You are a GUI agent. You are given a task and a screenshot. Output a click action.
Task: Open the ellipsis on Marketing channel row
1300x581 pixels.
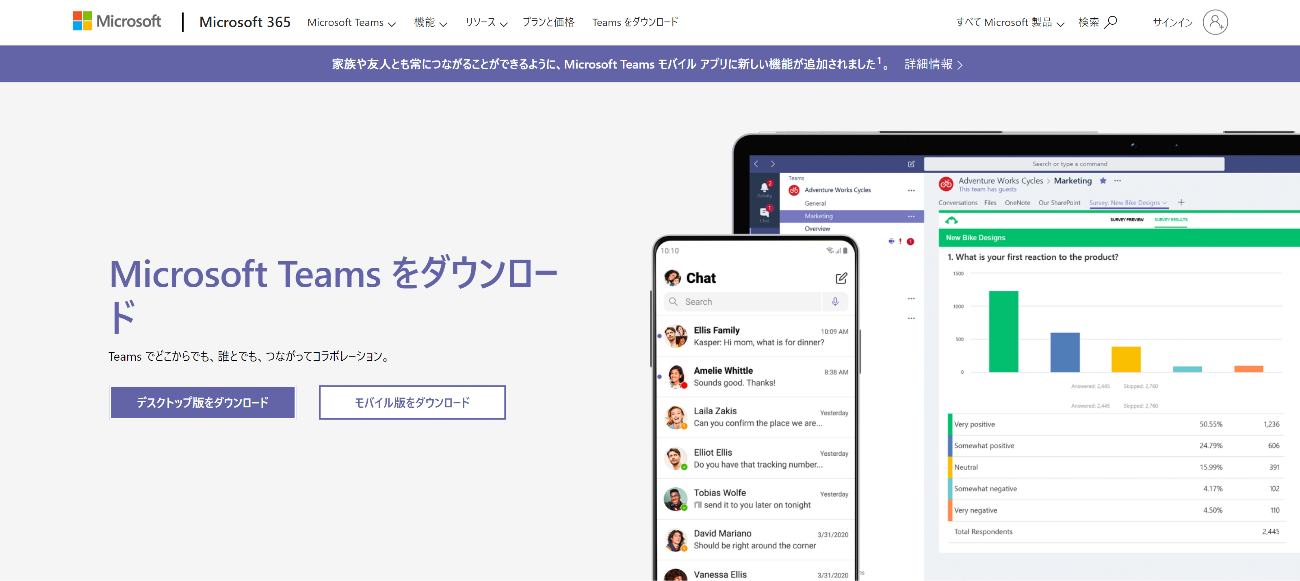coord(911,216)
